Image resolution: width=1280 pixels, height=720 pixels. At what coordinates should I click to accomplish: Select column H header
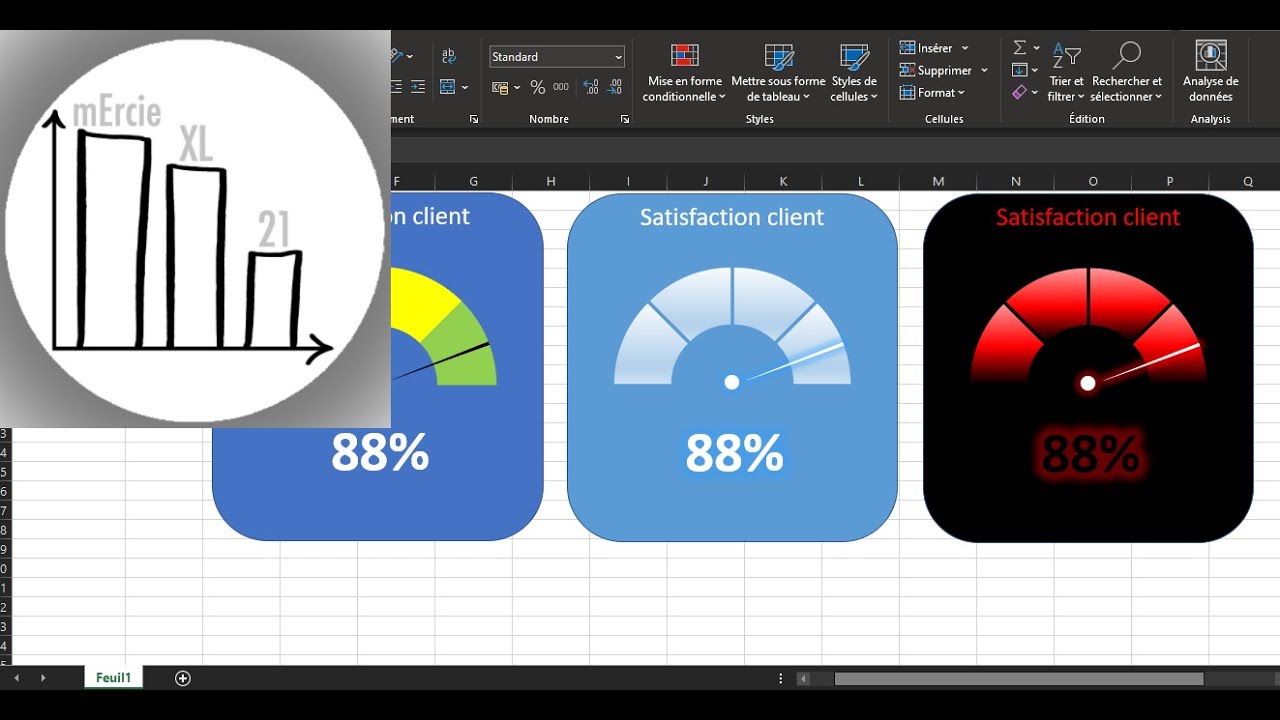click(x=551, y=181)
